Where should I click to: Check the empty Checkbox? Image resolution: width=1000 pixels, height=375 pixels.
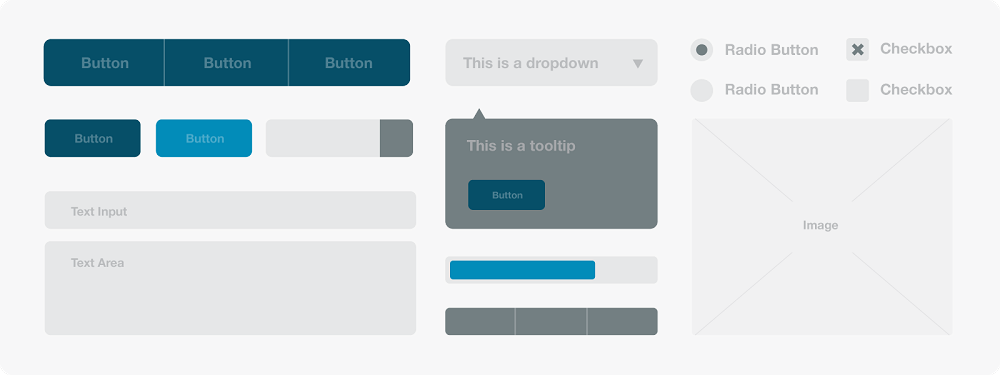(858, 90)
